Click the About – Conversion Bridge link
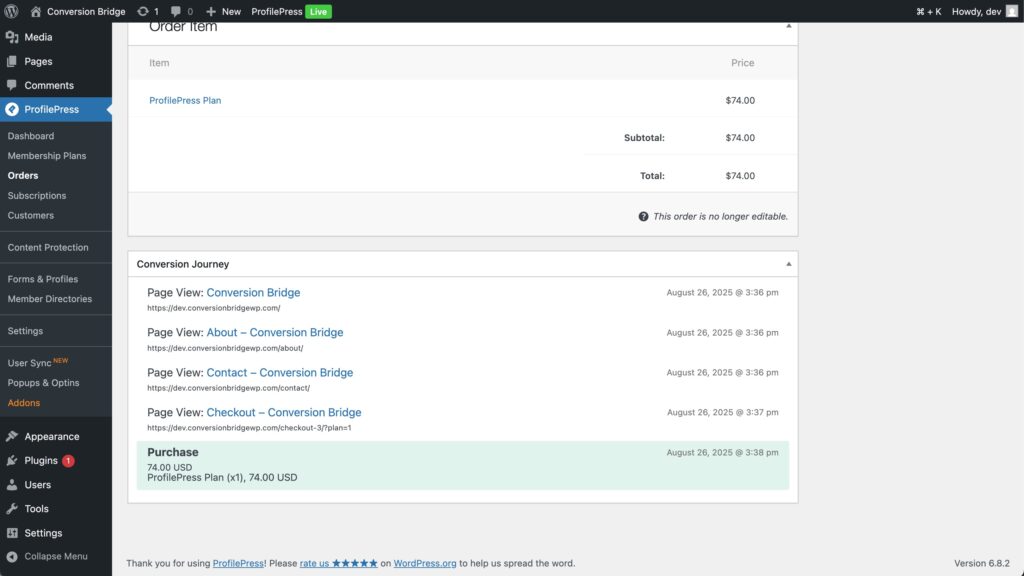The width and height of the screenshot is (1024, 576). click(x=275, y=332)
